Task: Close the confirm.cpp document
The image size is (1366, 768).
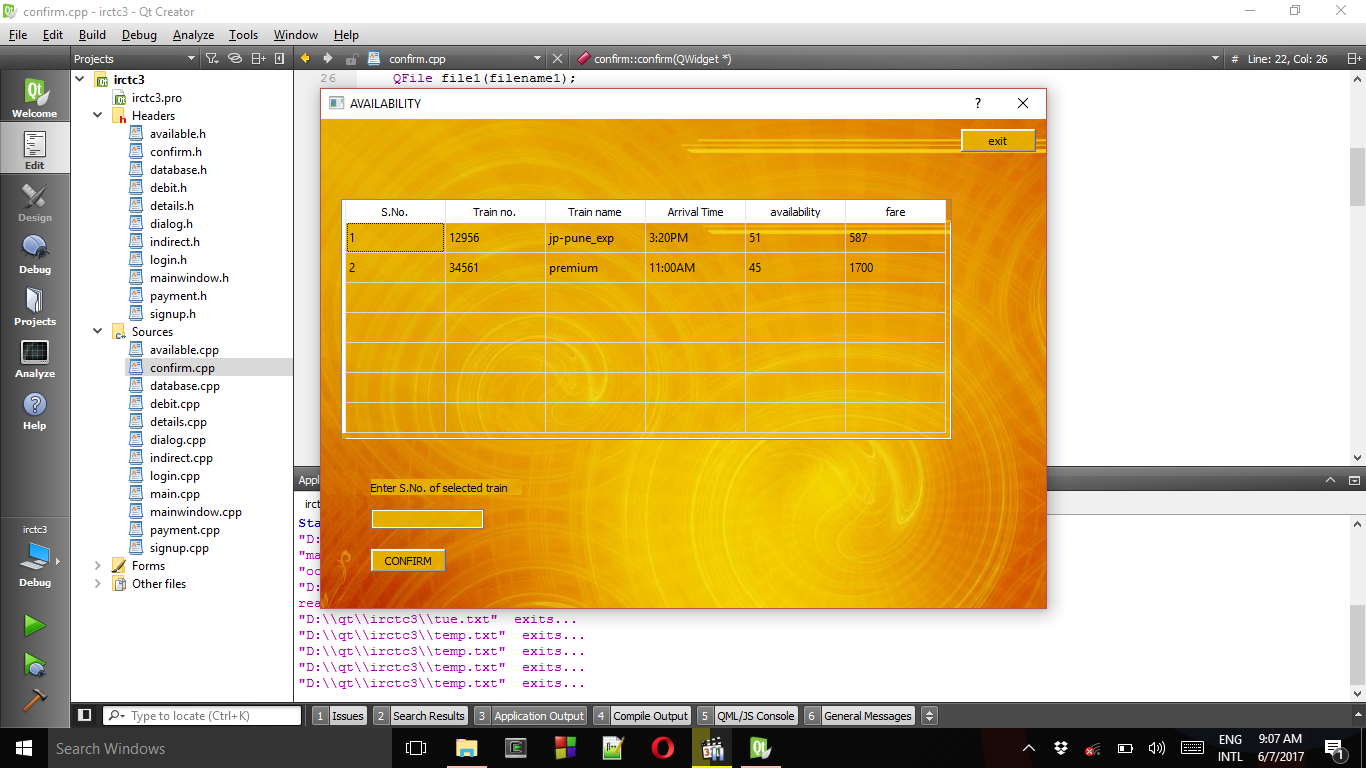Action: pyautogui.click(x=558, y=59)
